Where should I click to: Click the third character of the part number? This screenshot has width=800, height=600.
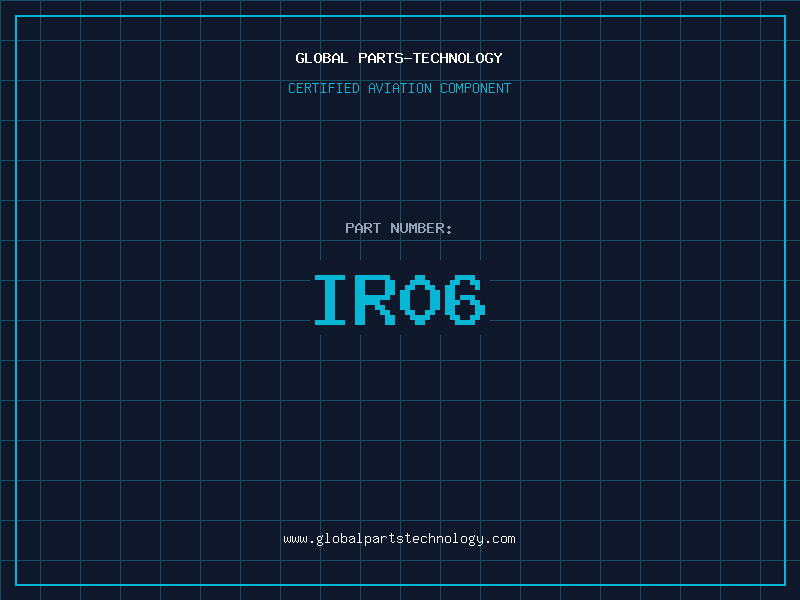click(421, 300)
